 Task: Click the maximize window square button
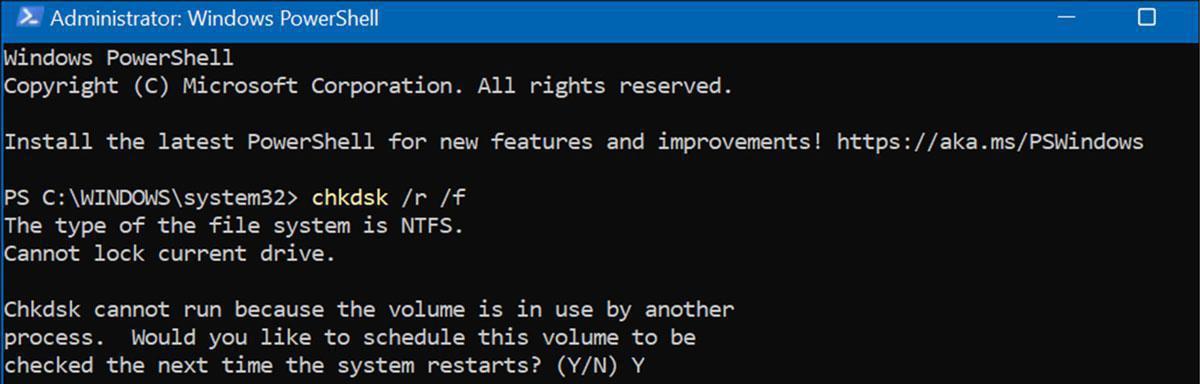[1146, 18]
